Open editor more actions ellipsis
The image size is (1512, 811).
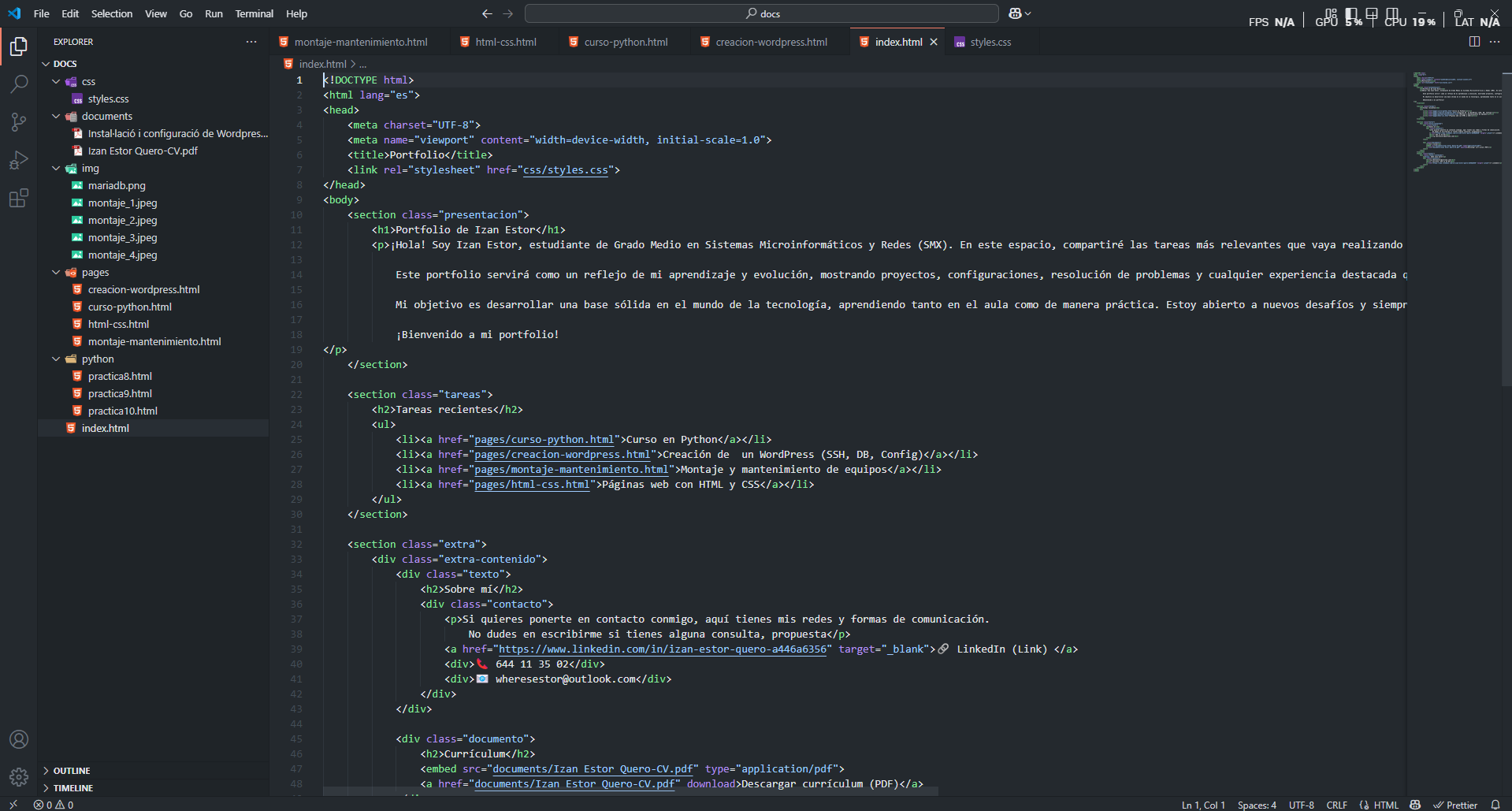[1495, 42]
